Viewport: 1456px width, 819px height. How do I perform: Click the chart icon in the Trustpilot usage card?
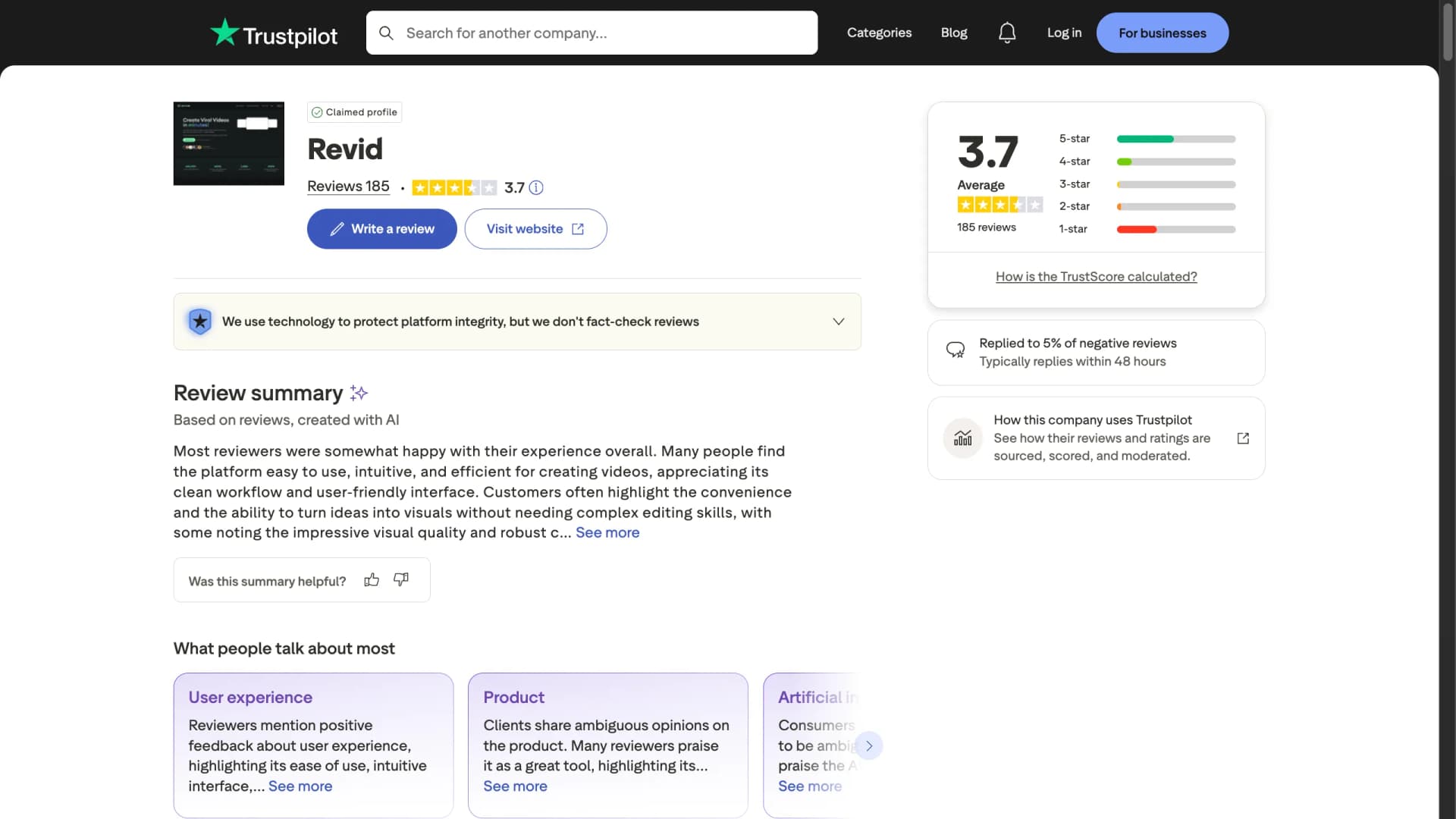coord(962,438)
